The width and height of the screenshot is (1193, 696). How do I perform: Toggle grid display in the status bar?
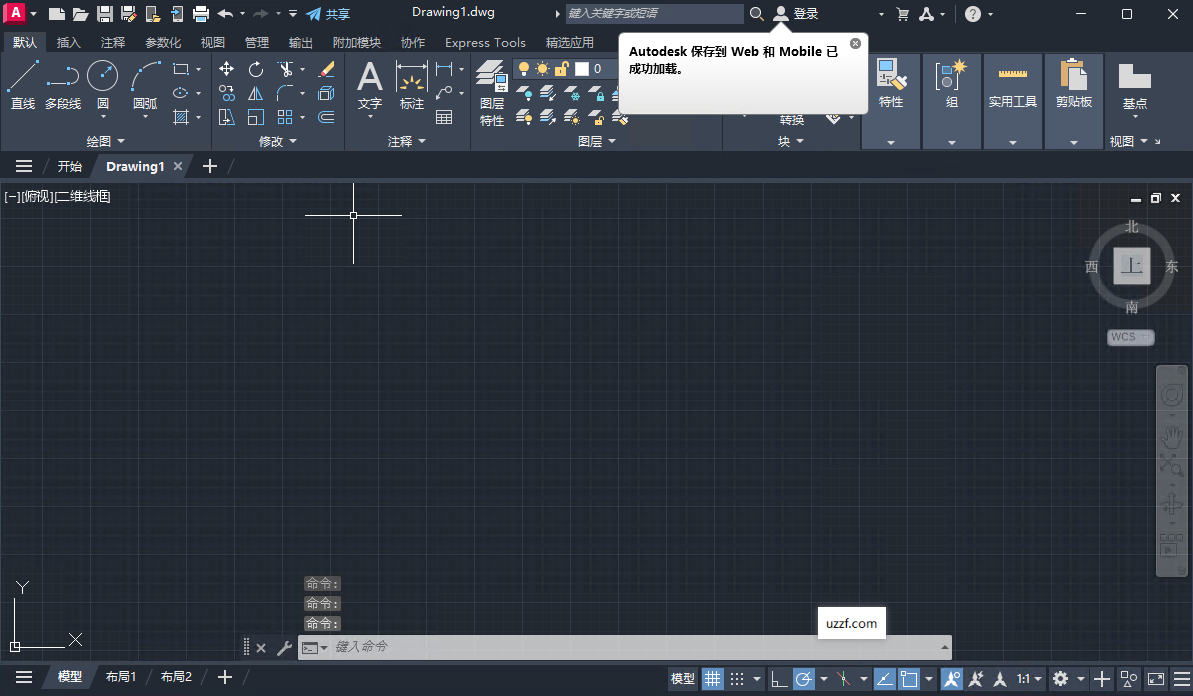tap(712, 678)
